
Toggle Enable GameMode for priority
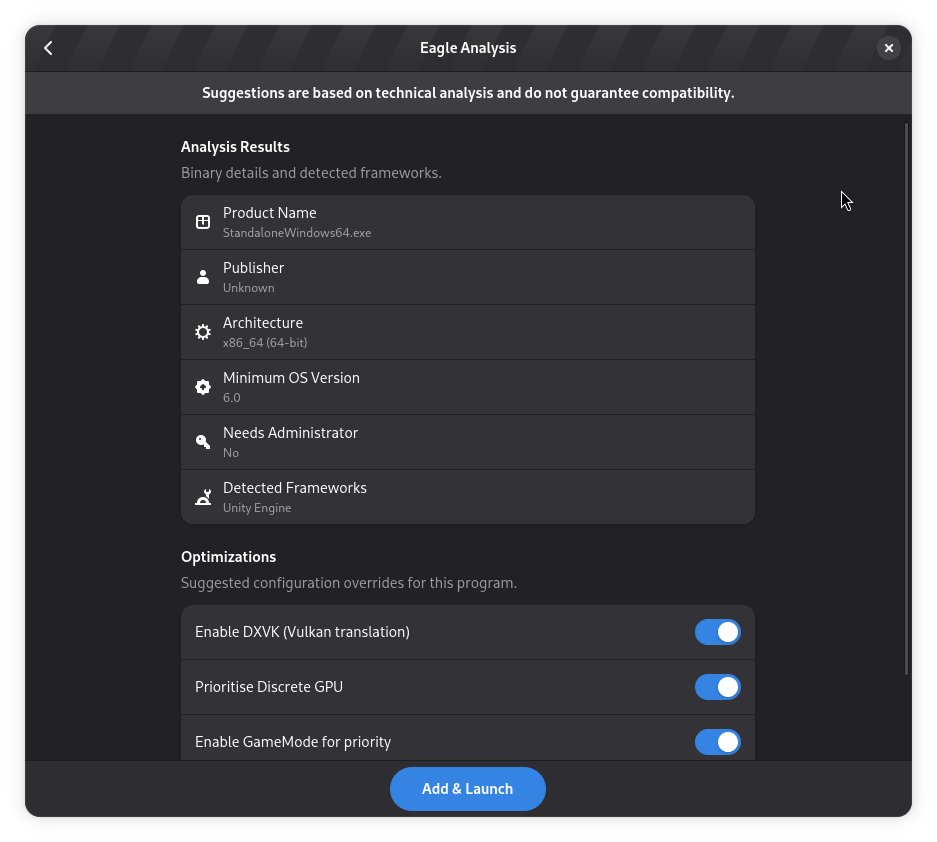[718, 742]
